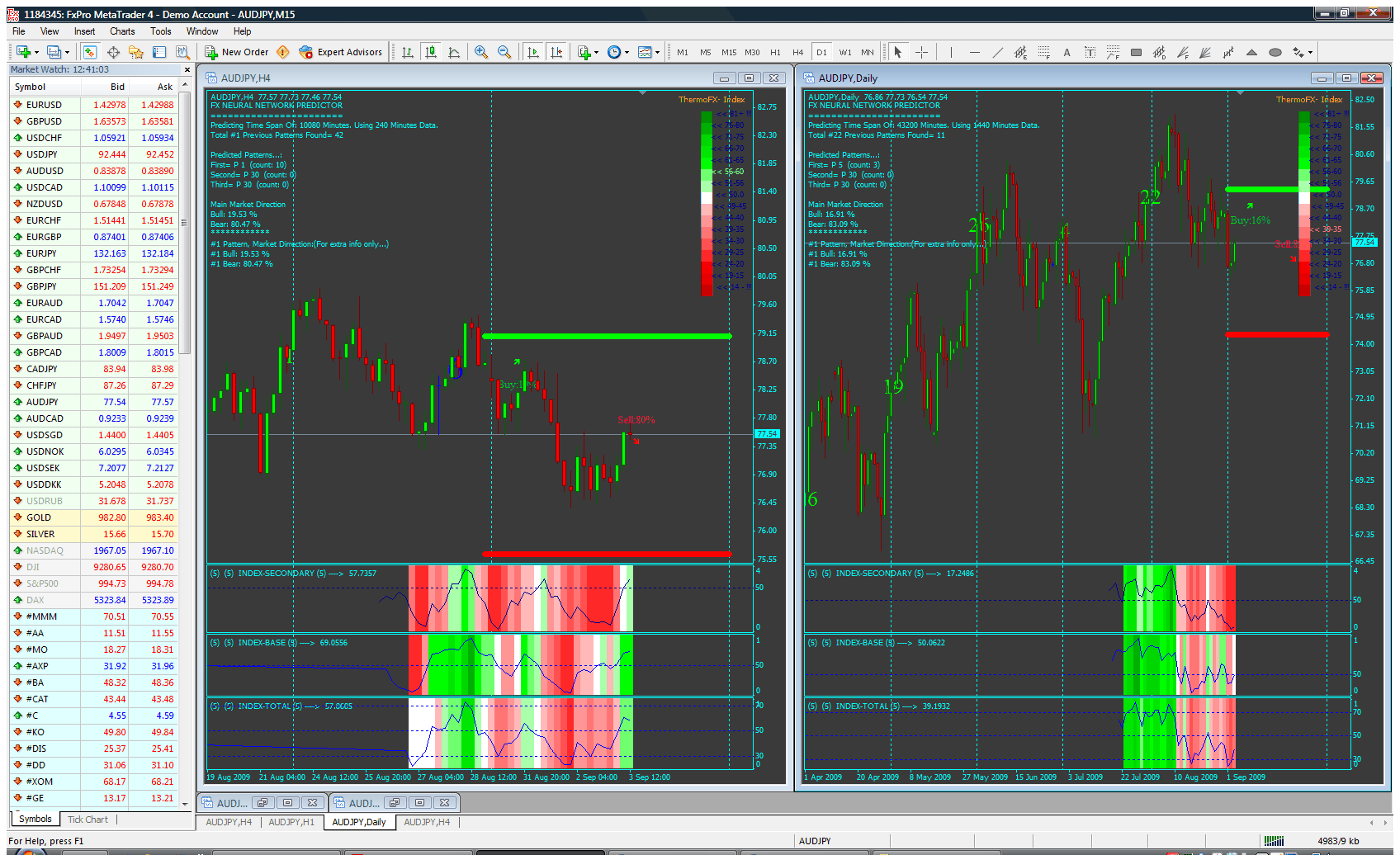Select the Text 'A' tool
1400x855 pixels.
1067,52
